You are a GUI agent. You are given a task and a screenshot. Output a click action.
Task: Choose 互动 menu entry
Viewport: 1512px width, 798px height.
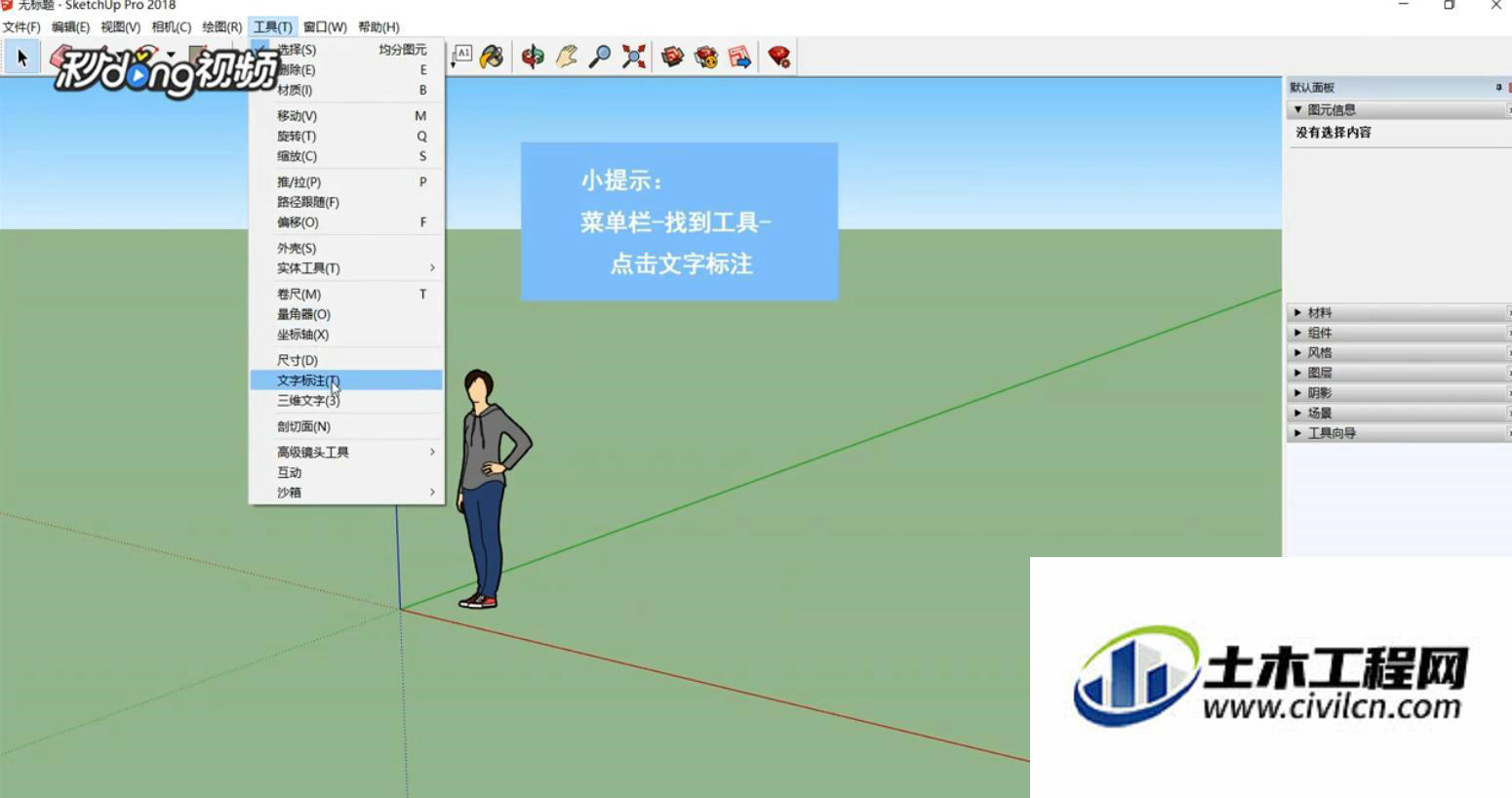[346, 472]
